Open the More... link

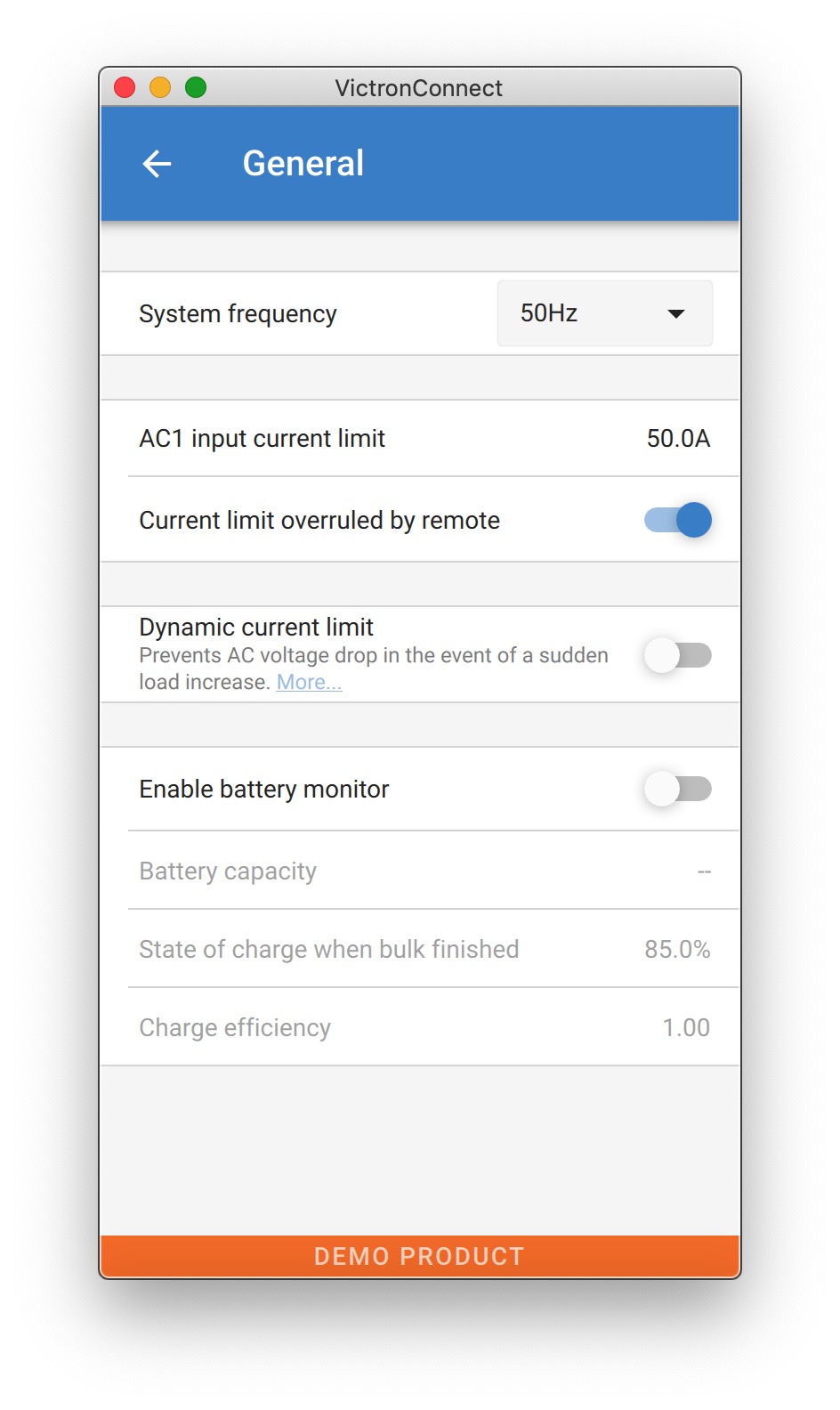[x=309, y=683]
